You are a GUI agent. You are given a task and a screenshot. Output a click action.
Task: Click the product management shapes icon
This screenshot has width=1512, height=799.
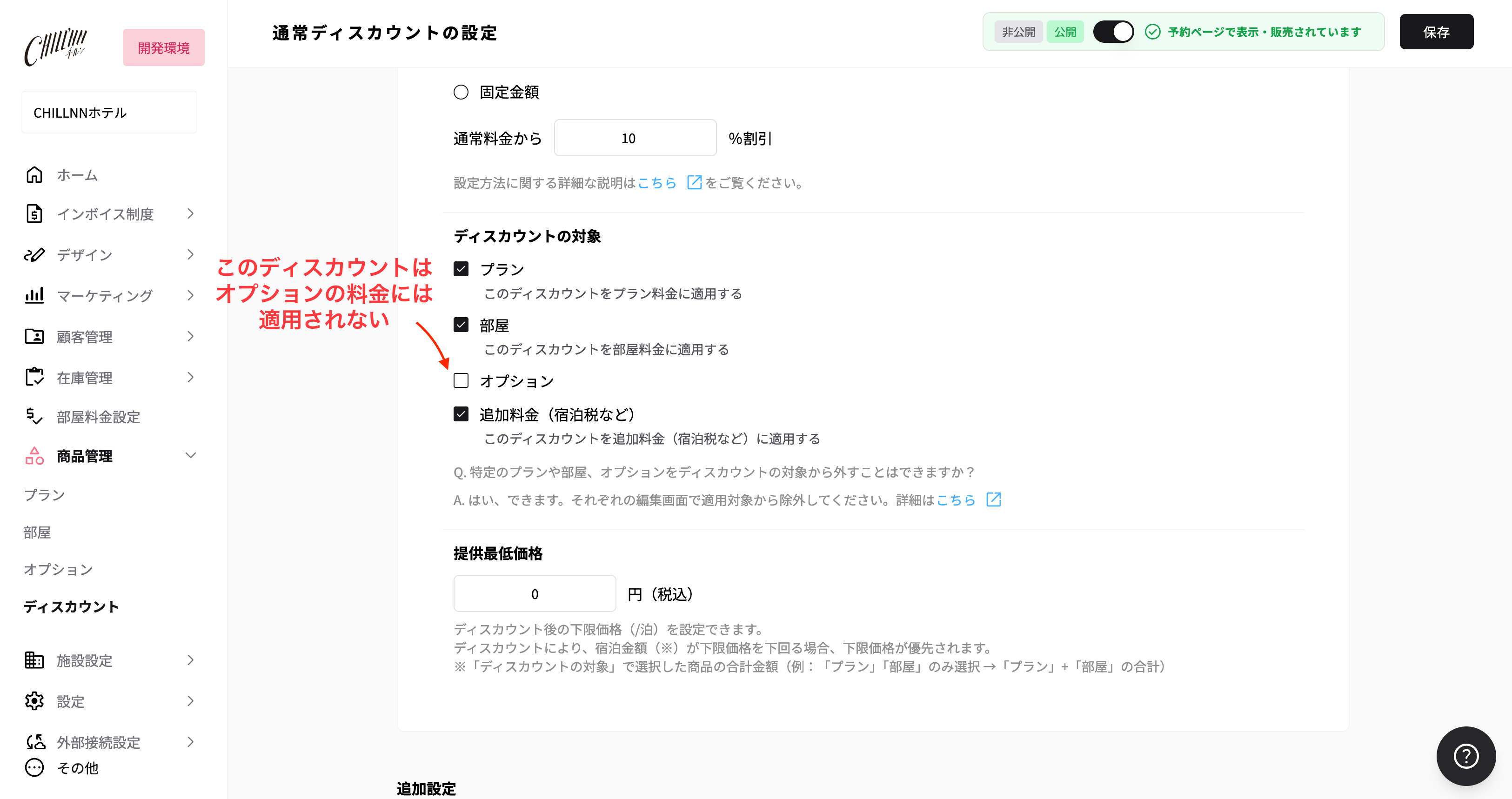click(34, 456)
